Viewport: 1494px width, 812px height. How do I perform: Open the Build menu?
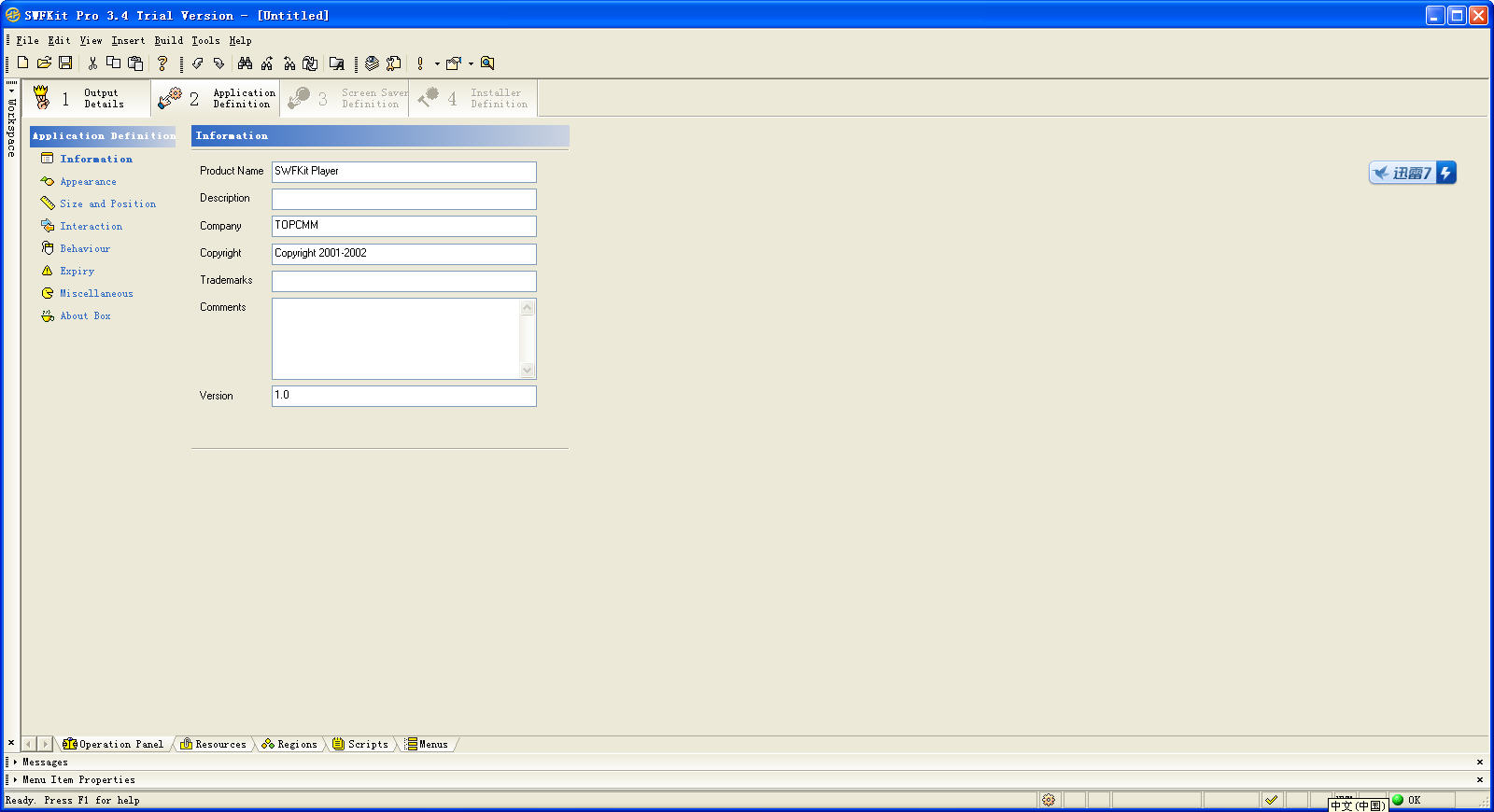coord(168,40)
